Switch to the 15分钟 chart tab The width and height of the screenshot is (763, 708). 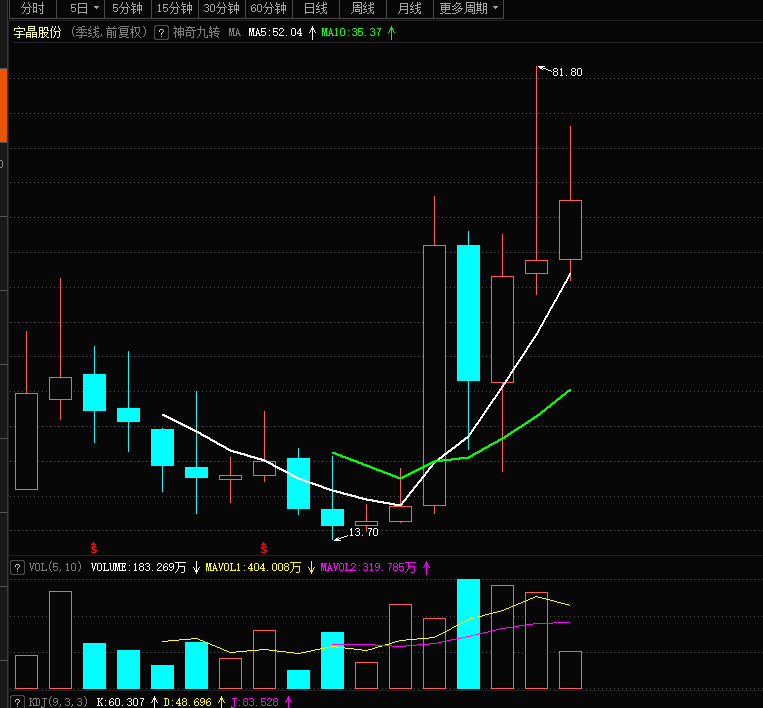[x=174, y=9]
